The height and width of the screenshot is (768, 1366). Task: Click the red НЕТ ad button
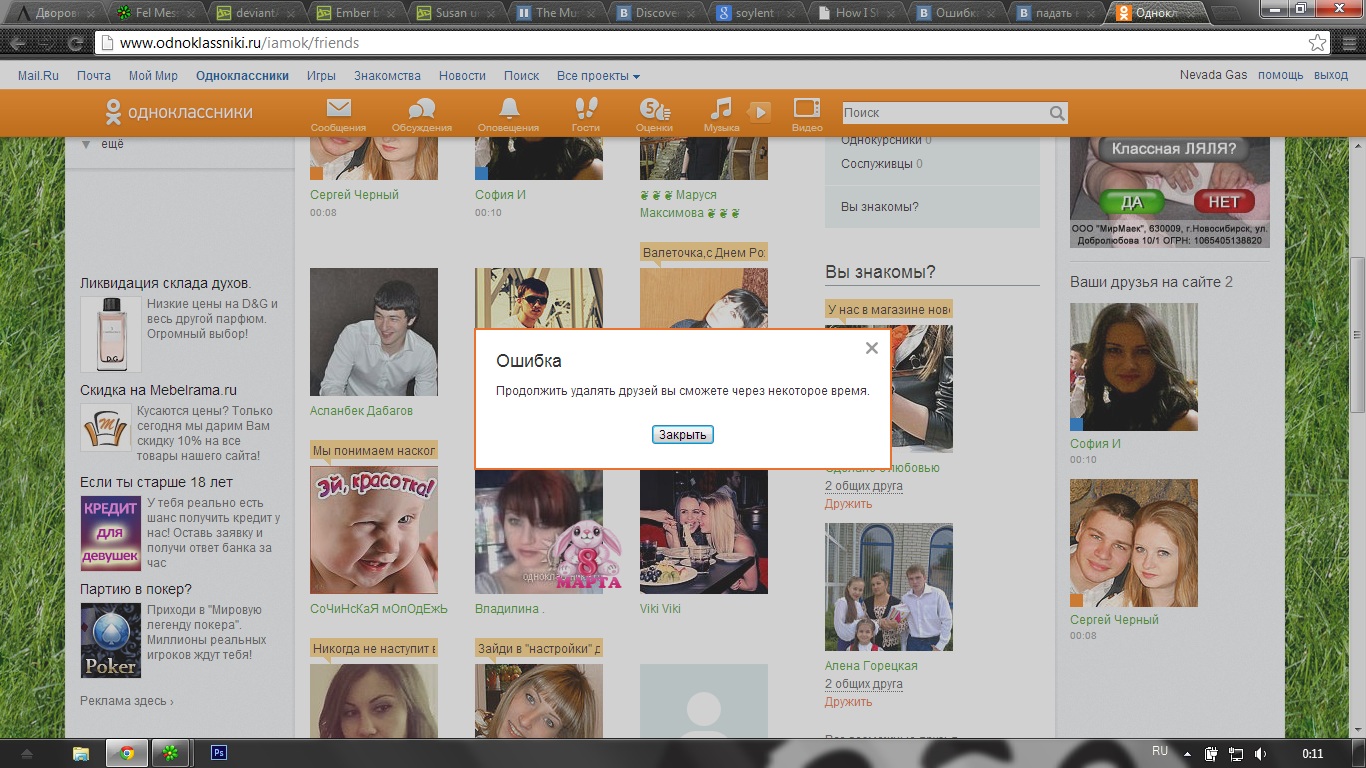point(1224,201)
